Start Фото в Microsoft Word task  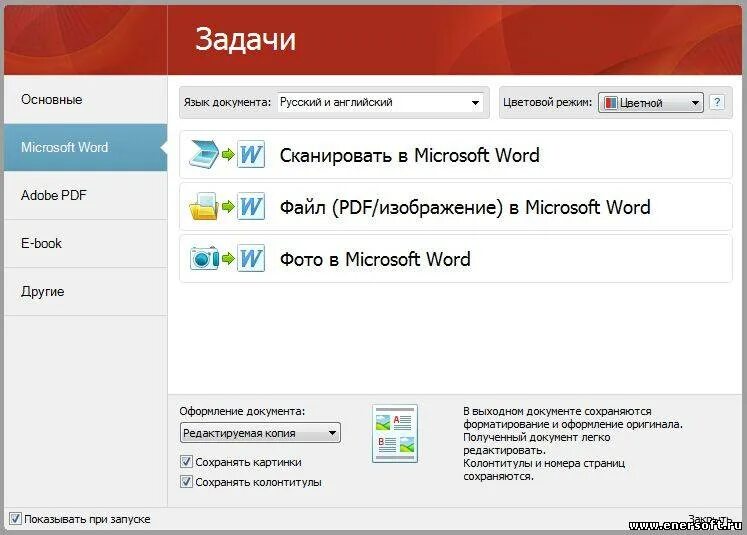click(x=455, y=258)
